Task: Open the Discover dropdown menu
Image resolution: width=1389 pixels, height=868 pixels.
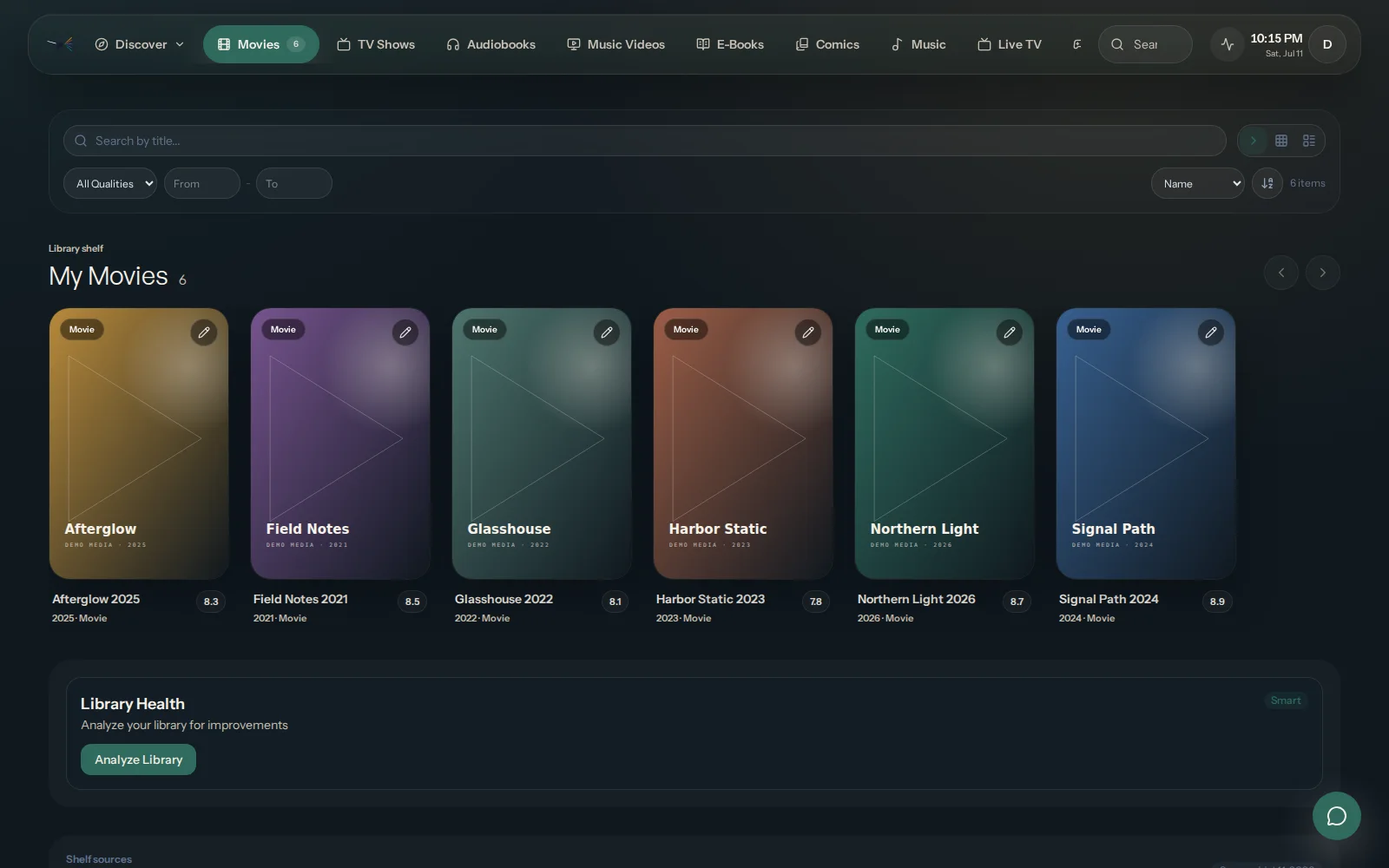Action: click(x=140, y=44)
